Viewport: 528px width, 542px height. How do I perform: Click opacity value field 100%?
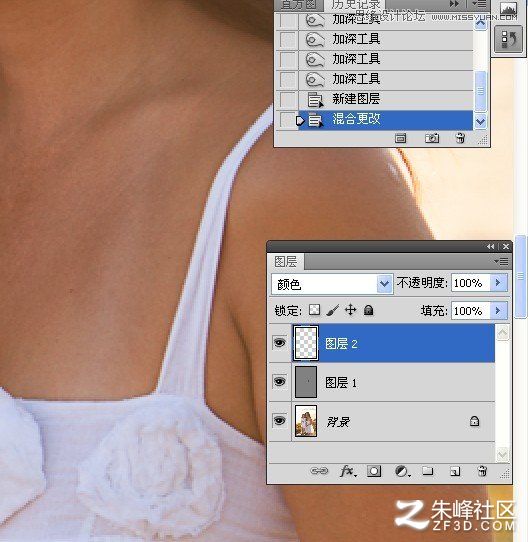pyautogui.click(x=471, y=283)
